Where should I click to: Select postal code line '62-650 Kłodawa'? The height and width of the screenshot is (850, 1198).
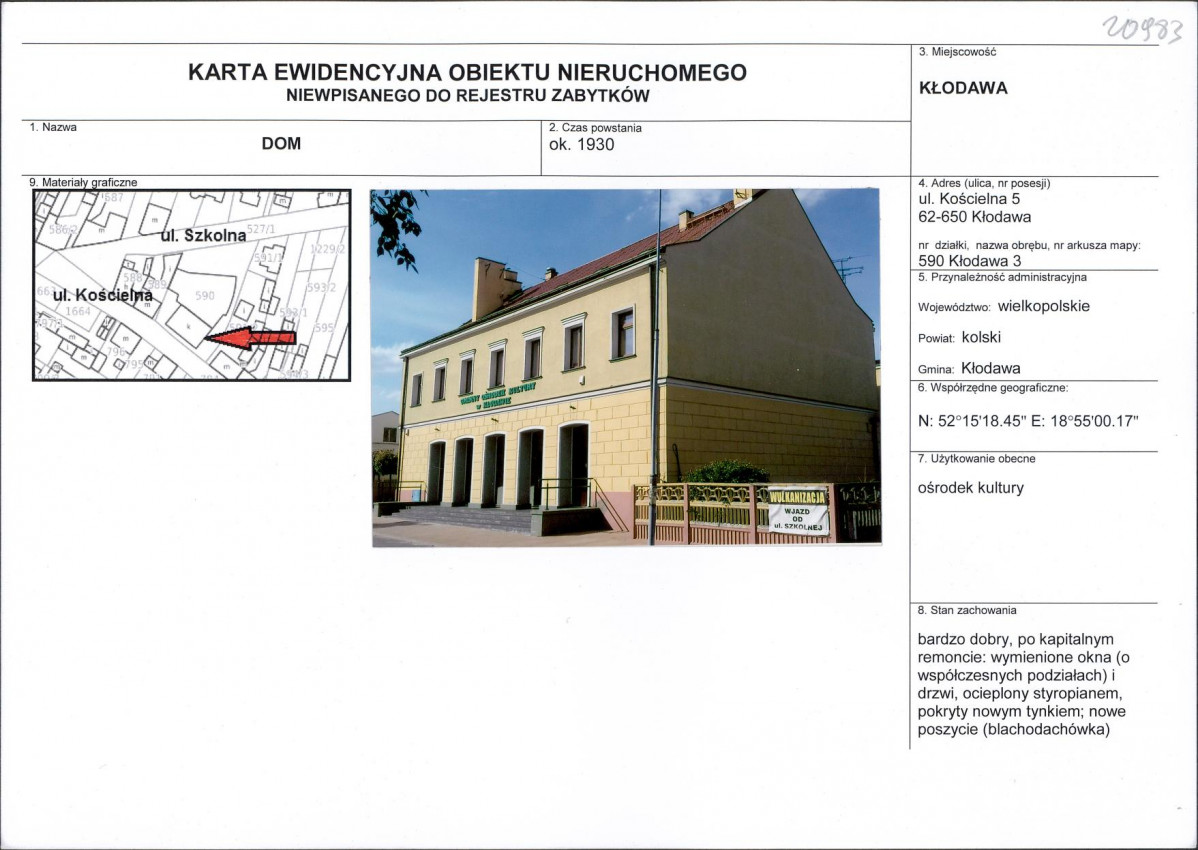pyautogui.click(x=974, y=217)
